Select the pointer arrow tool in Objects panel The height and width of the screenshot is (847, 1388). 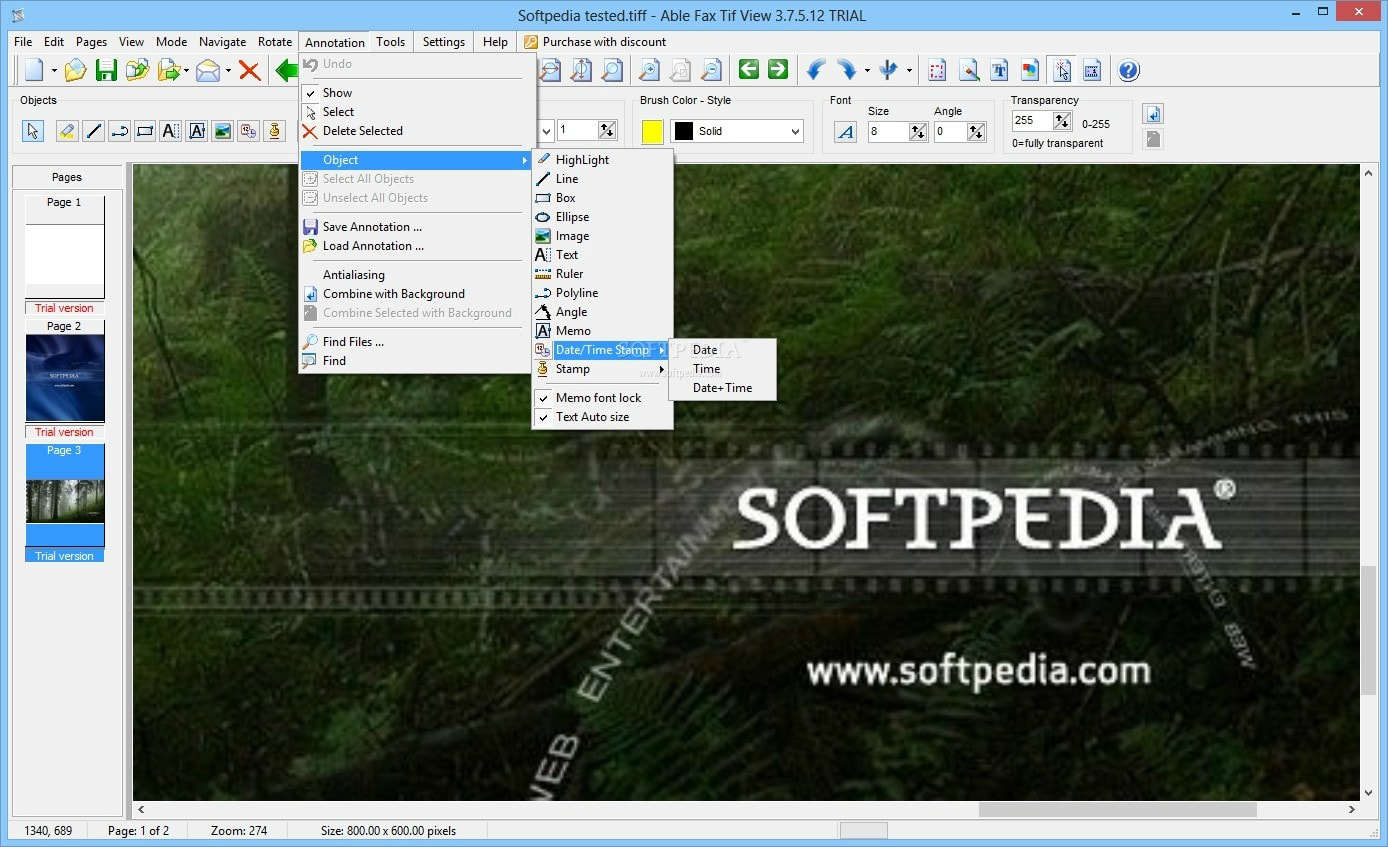click(33, 131)
